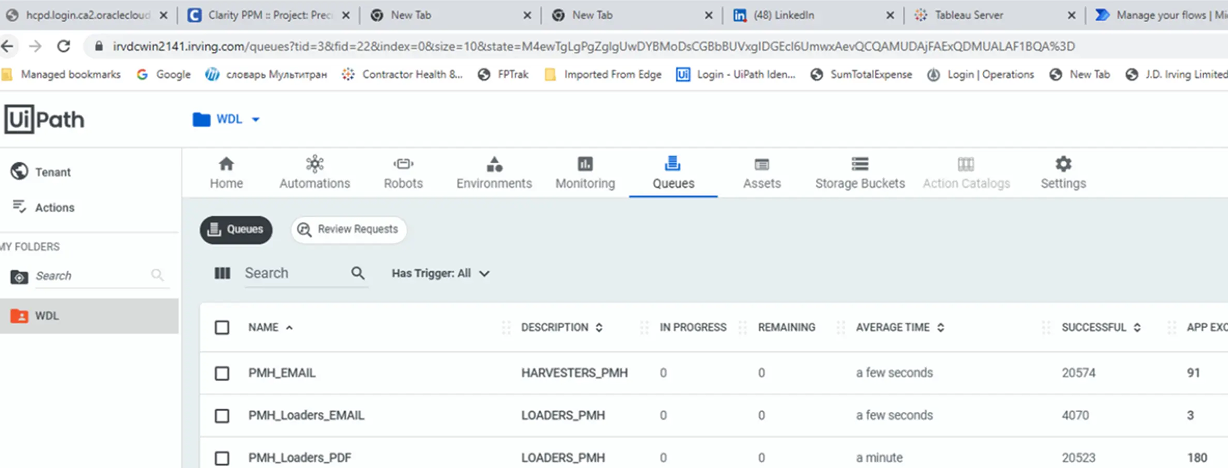This screenshot has width=1228, height=468.
Task: Open the Has Trigger filter dropdown
Action: [440, 273]
